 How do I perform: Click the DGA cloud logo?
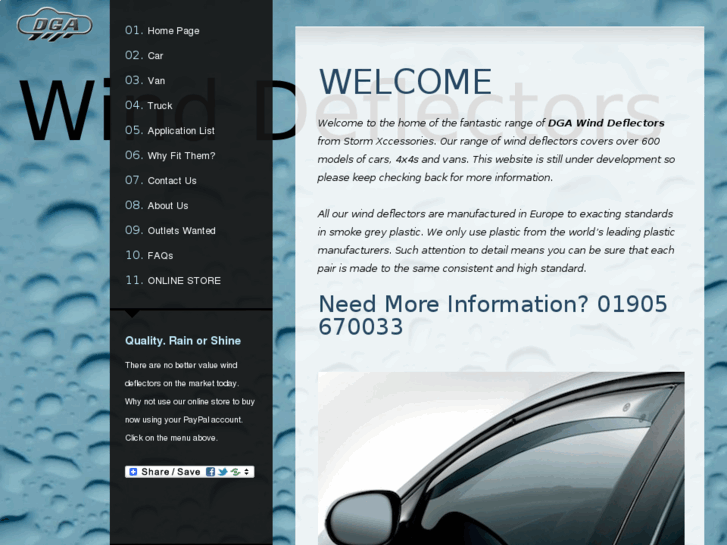55,24
